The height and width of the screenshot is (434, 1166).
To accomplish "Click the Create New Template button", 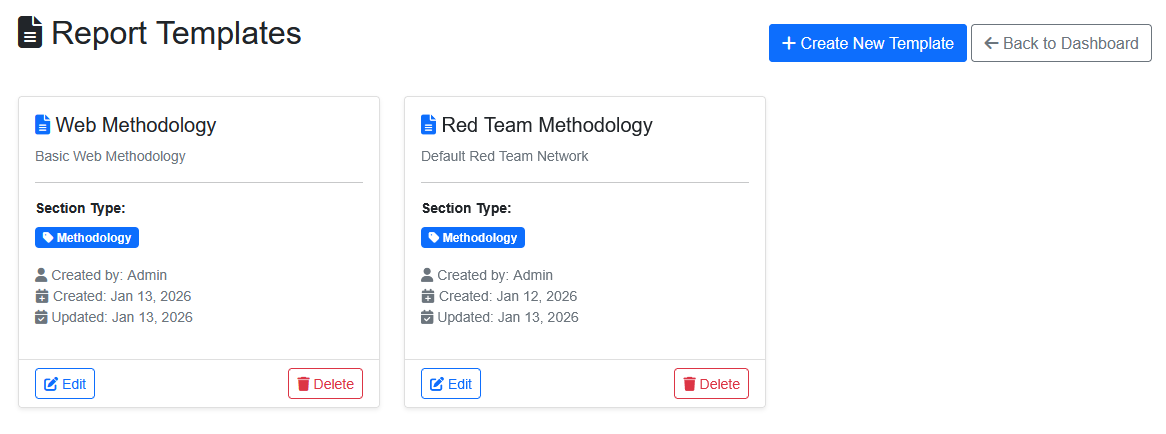I will click(x=867, y=43).
